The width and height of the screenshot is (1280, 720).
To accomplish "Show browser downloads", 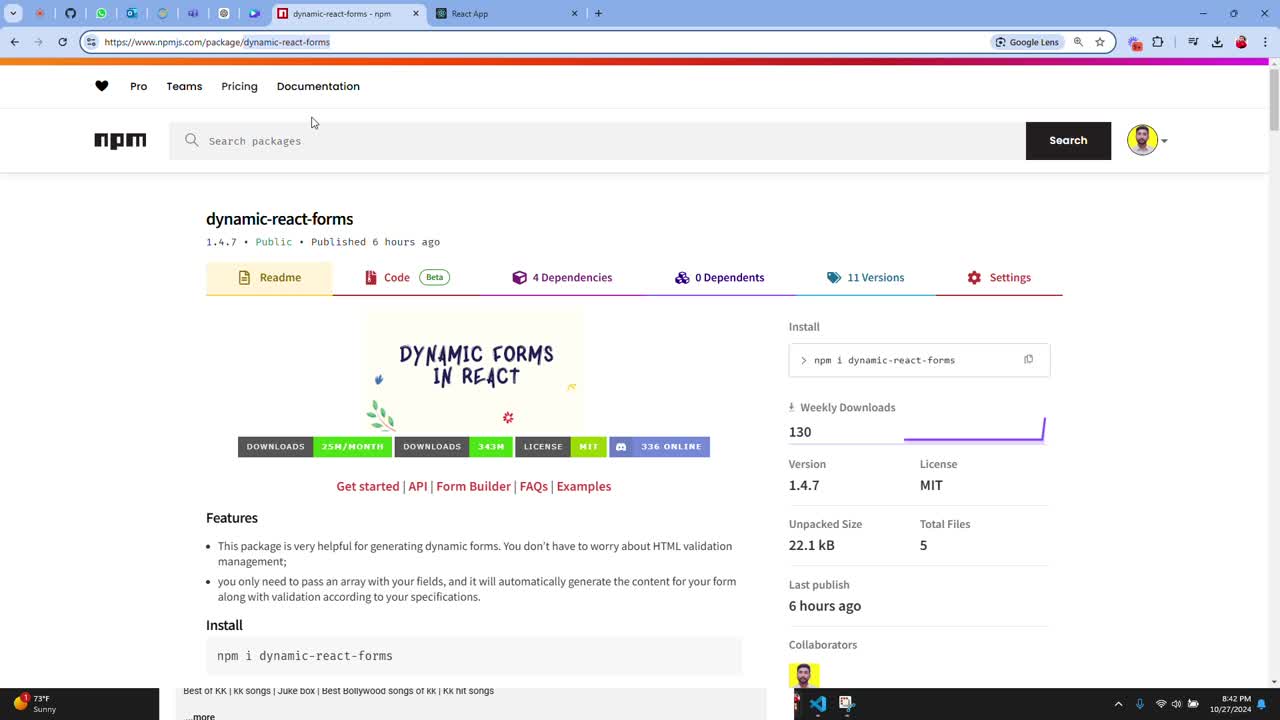I will click(1217, 42).
